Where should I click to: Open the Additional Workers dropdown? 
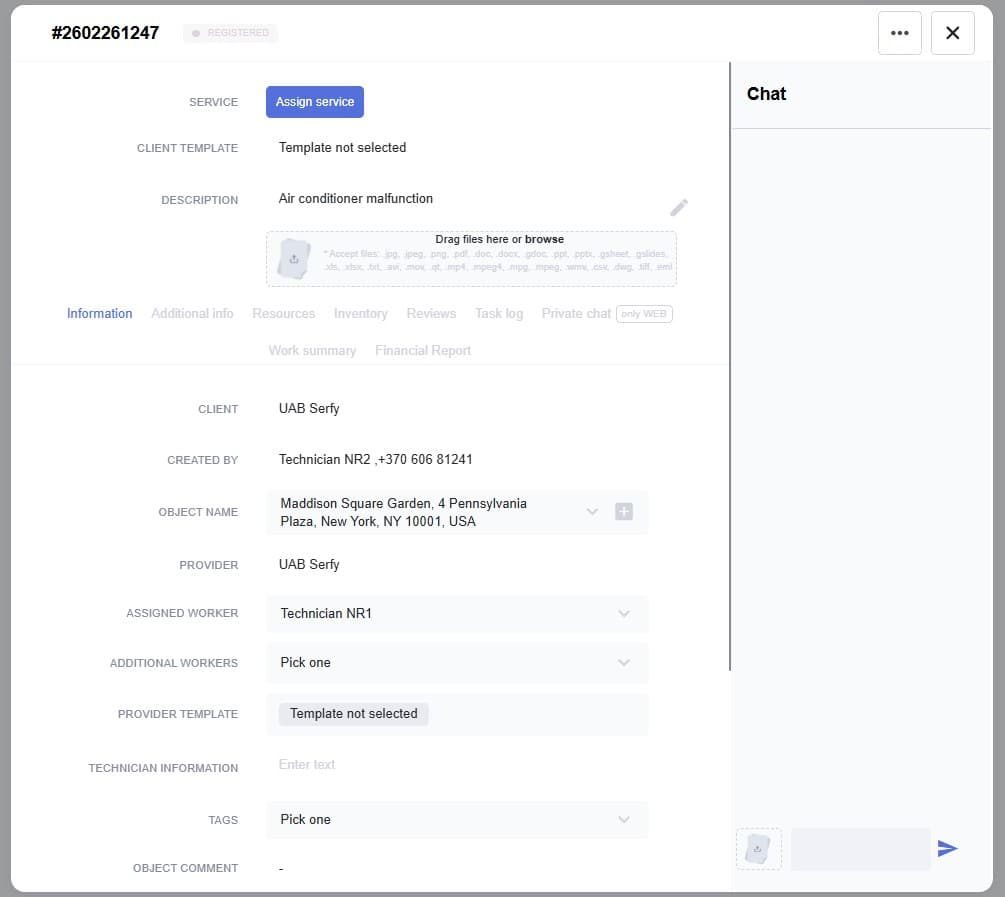624,663
